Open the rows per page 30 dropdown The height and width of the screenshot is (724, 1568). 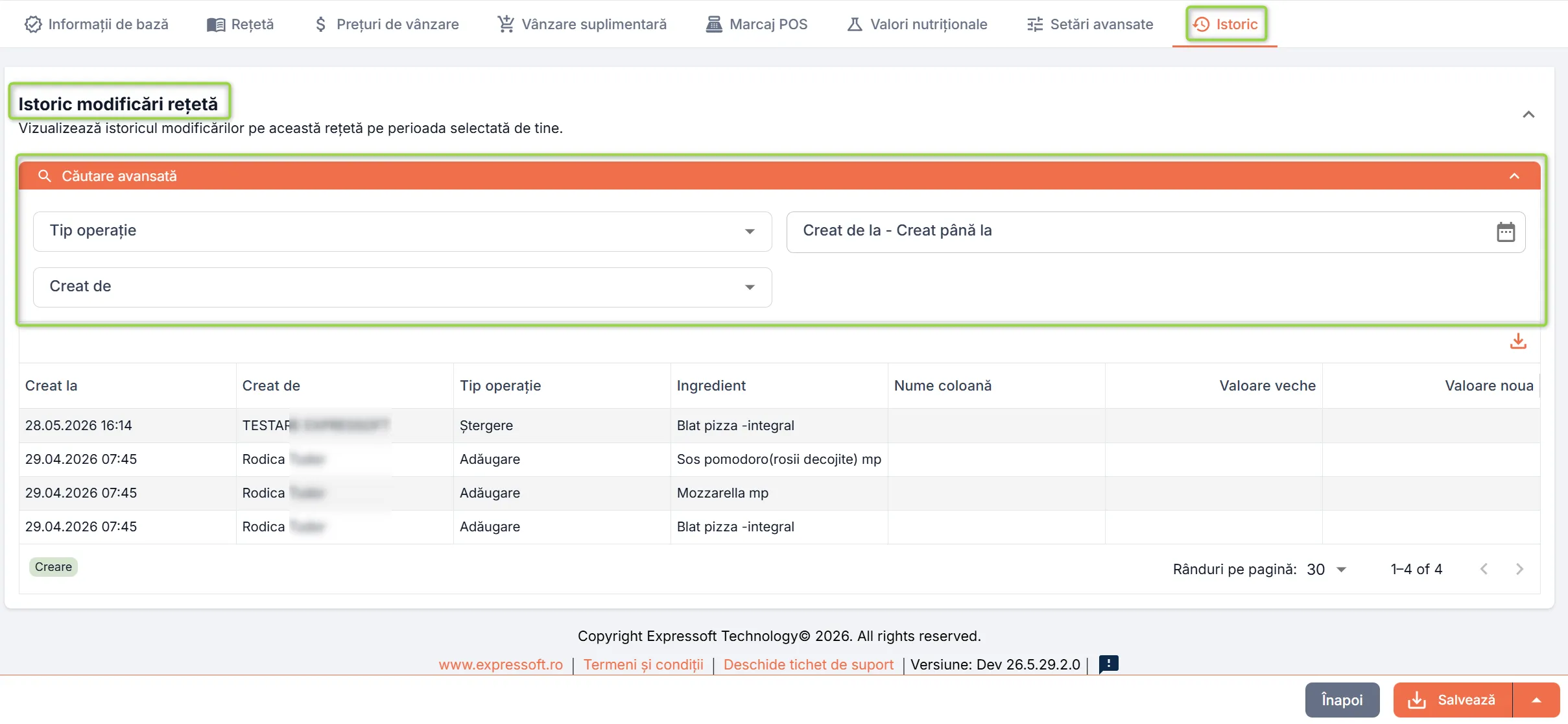1327,570
